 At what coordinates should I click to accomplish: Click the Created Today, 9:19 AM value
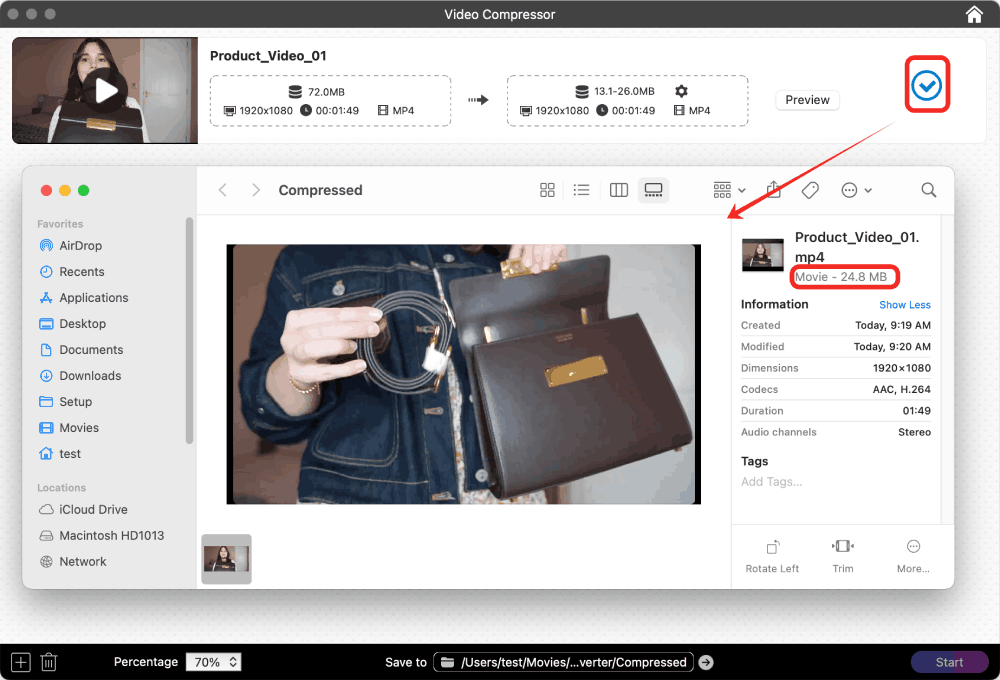tap(893, 325)
